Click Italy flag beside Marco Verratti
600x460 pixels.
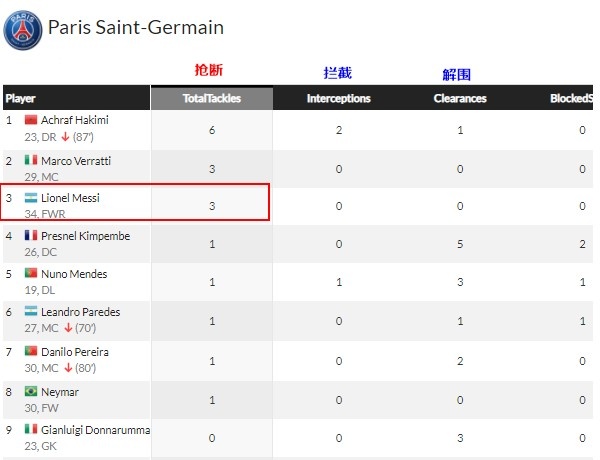click(x=31, y=160)
